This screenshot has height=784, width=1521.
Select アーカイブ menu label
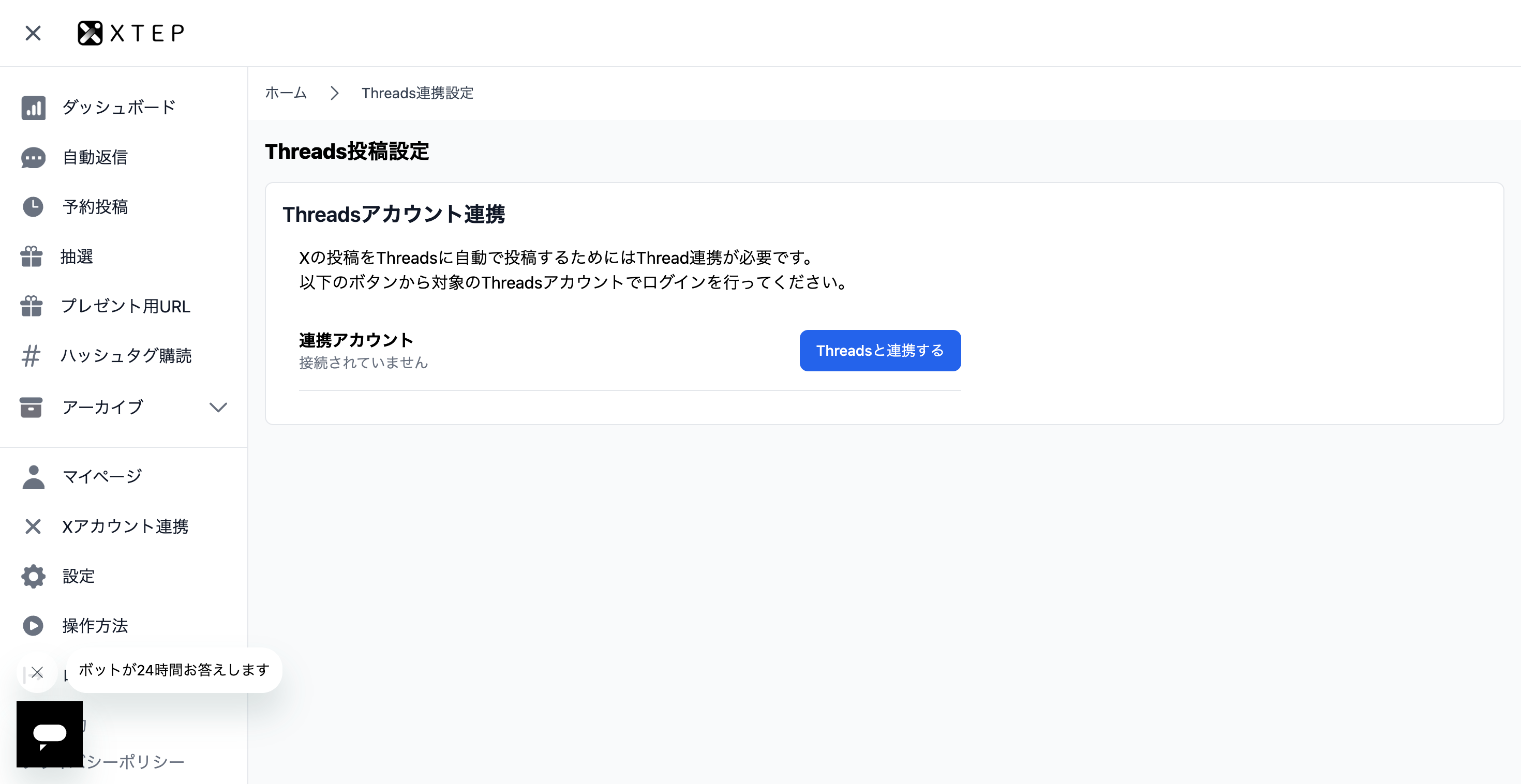pyautogui.click(x=103, y=408)
